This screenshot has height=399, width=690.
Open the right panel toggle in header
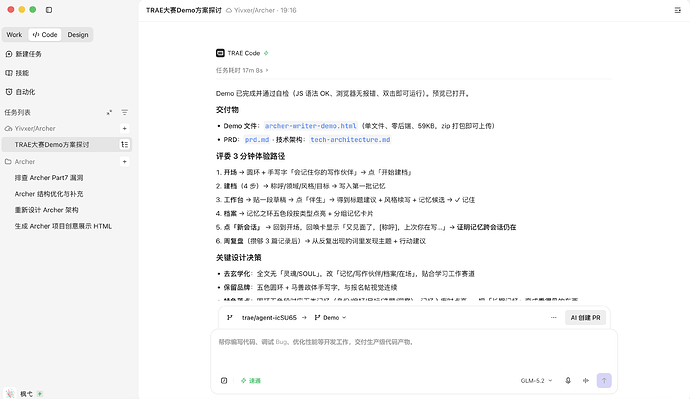tap(678, 10)
